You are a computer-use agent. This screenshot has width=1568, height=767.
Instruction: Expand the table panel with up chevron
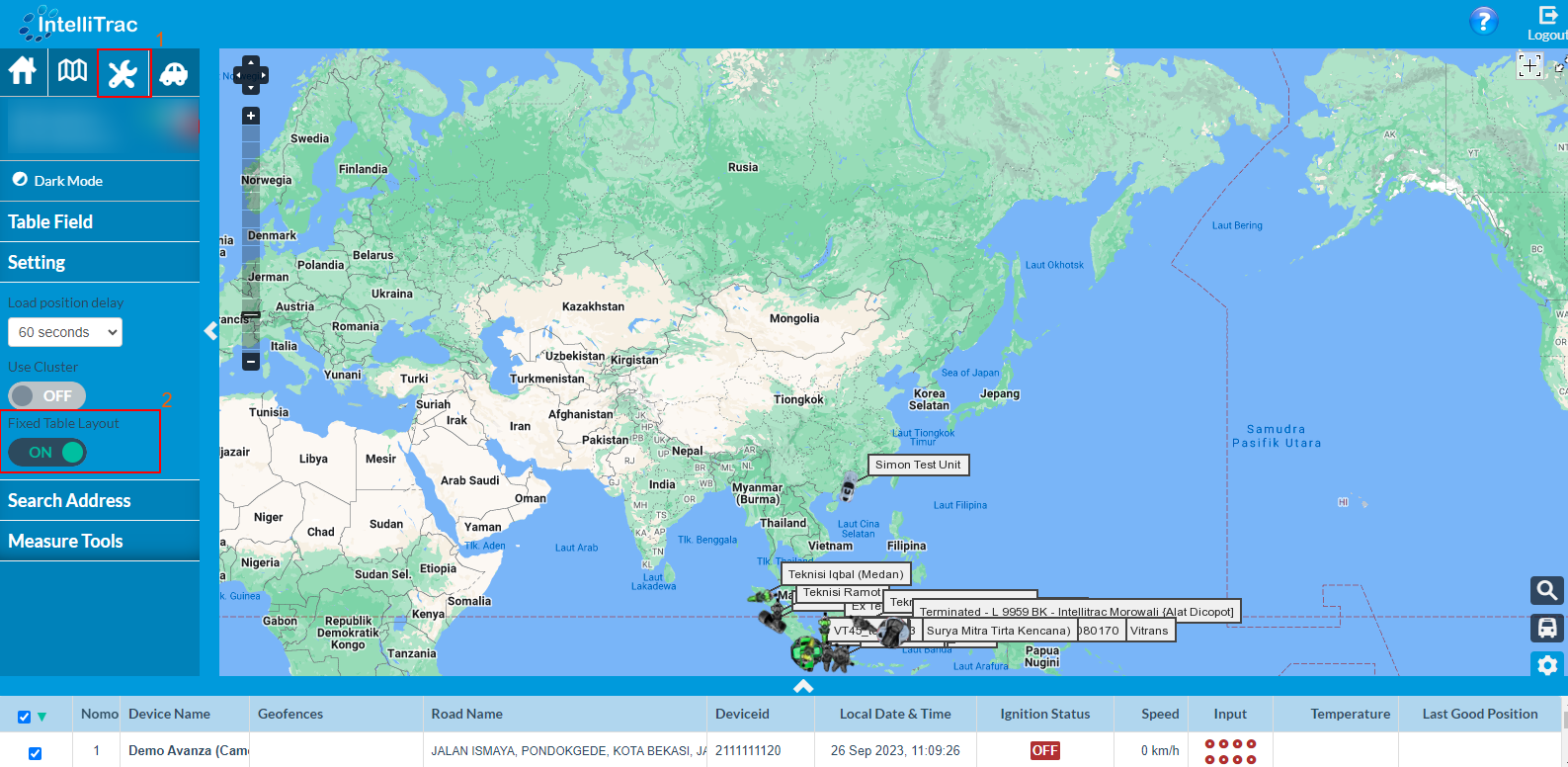coord(803,686)
